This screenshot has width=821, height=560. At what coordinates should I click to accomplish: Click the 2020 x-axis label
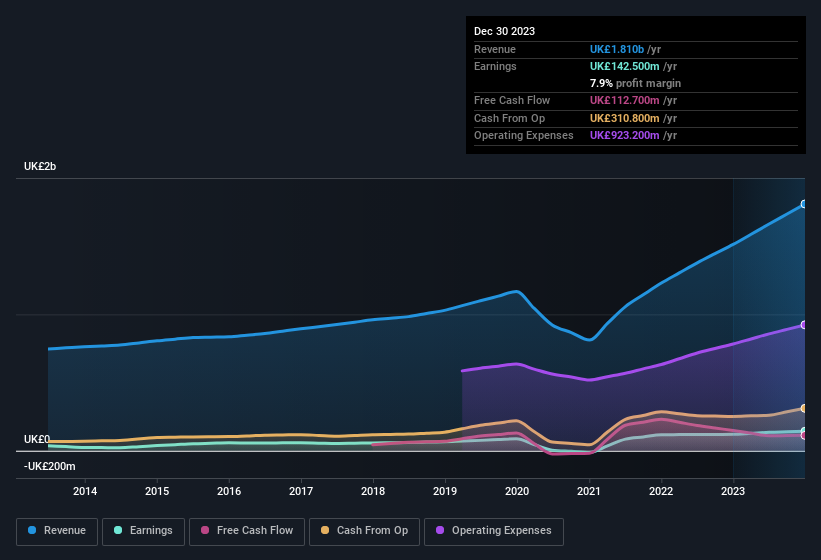point(517,491)
